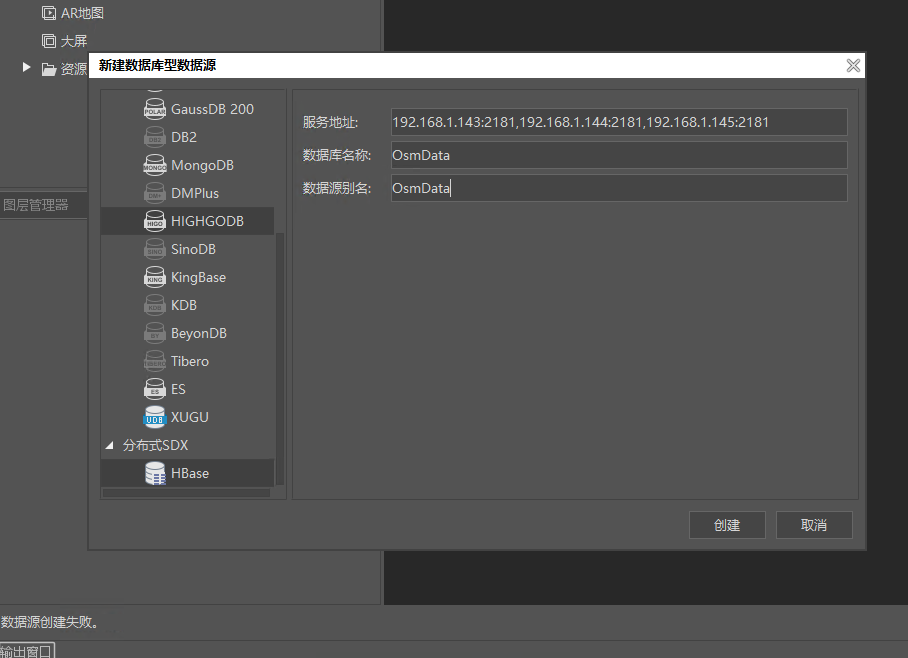Open the 输出窗口 tab
The height and width of the screenshot is (658, 908).
pos(27,651)
